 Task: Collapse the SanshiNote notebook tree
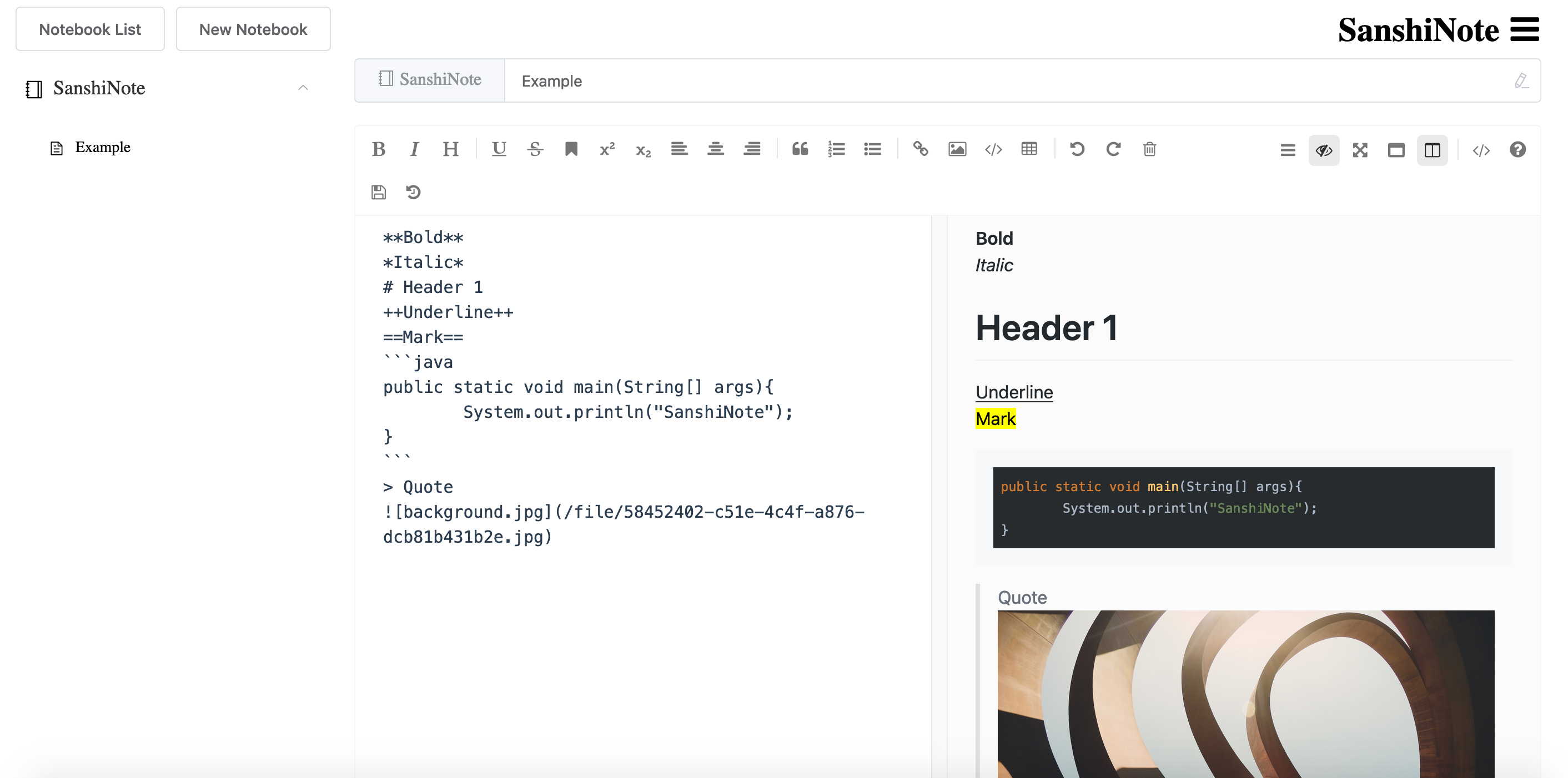(303, 88)
